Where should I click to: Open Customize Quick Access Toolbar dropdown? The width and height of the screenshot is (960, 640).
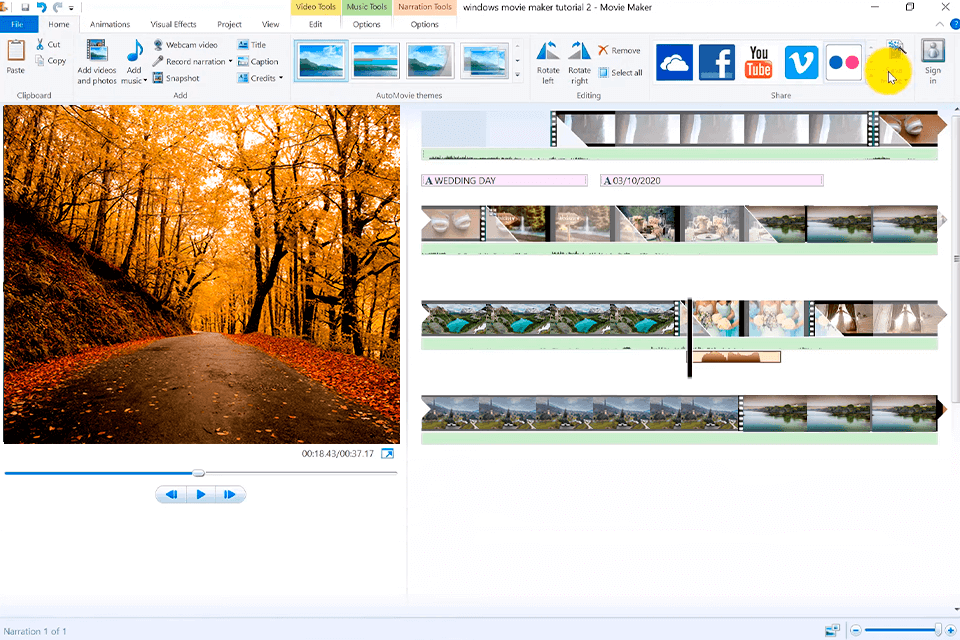point(71,8)
